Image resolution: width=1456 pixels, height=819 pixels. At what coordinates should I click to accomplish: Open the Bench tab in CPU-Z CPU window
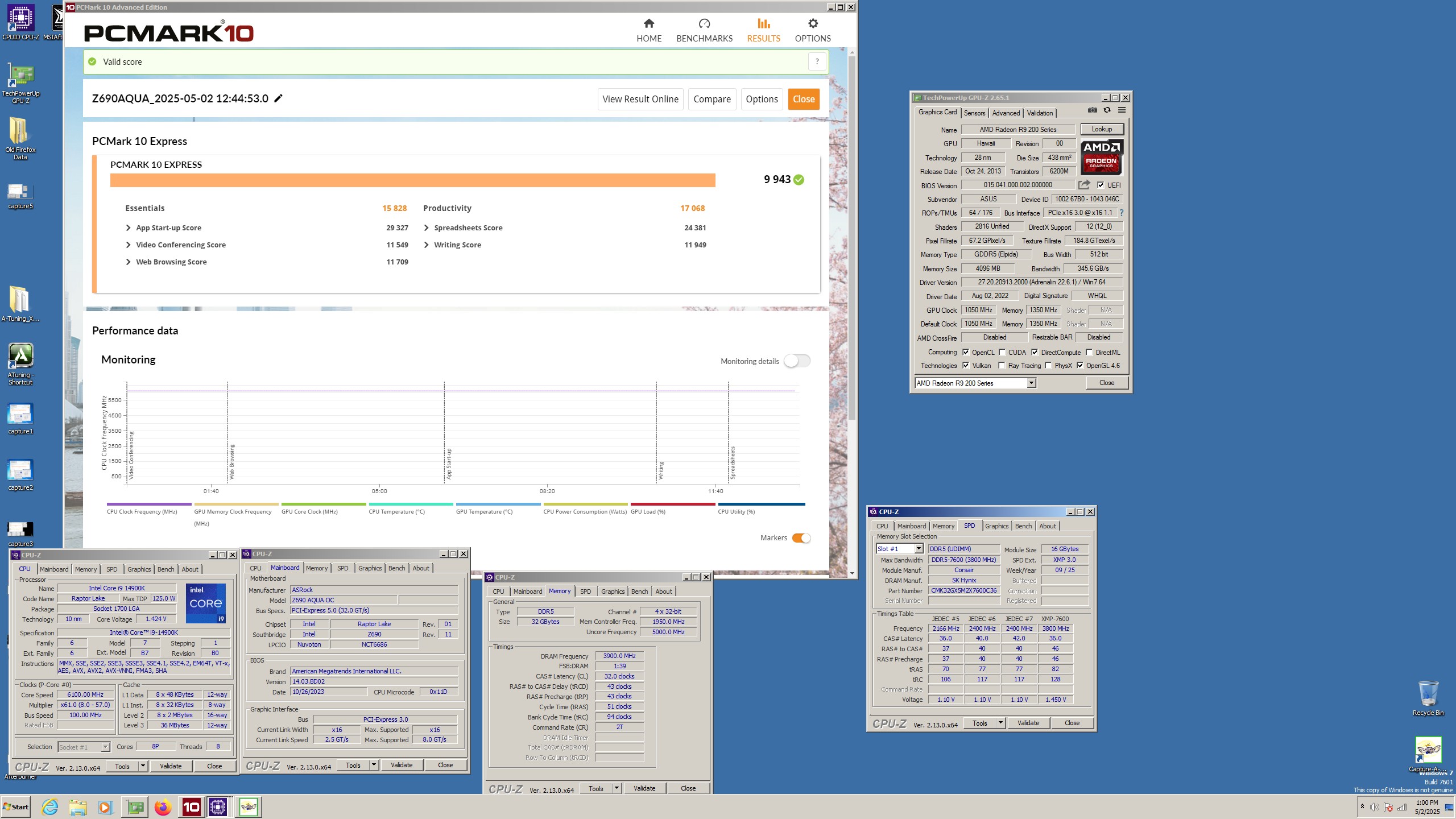(x=166, y=569)
